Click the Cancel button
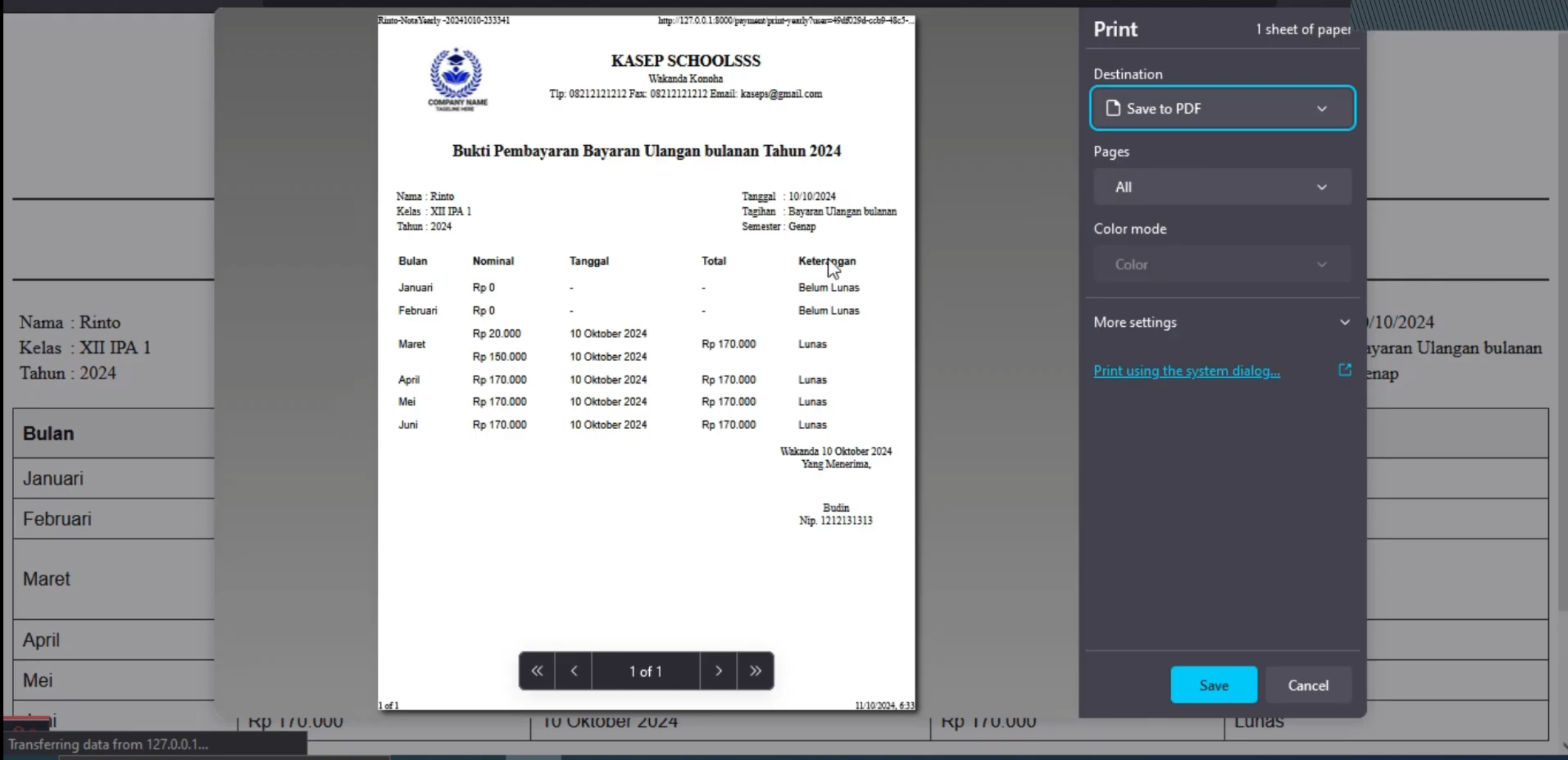 [1308, 685]
